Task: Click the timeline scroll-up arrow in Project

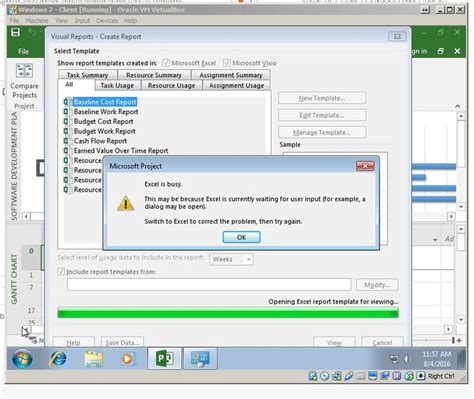Action: (x=461, y=116)
